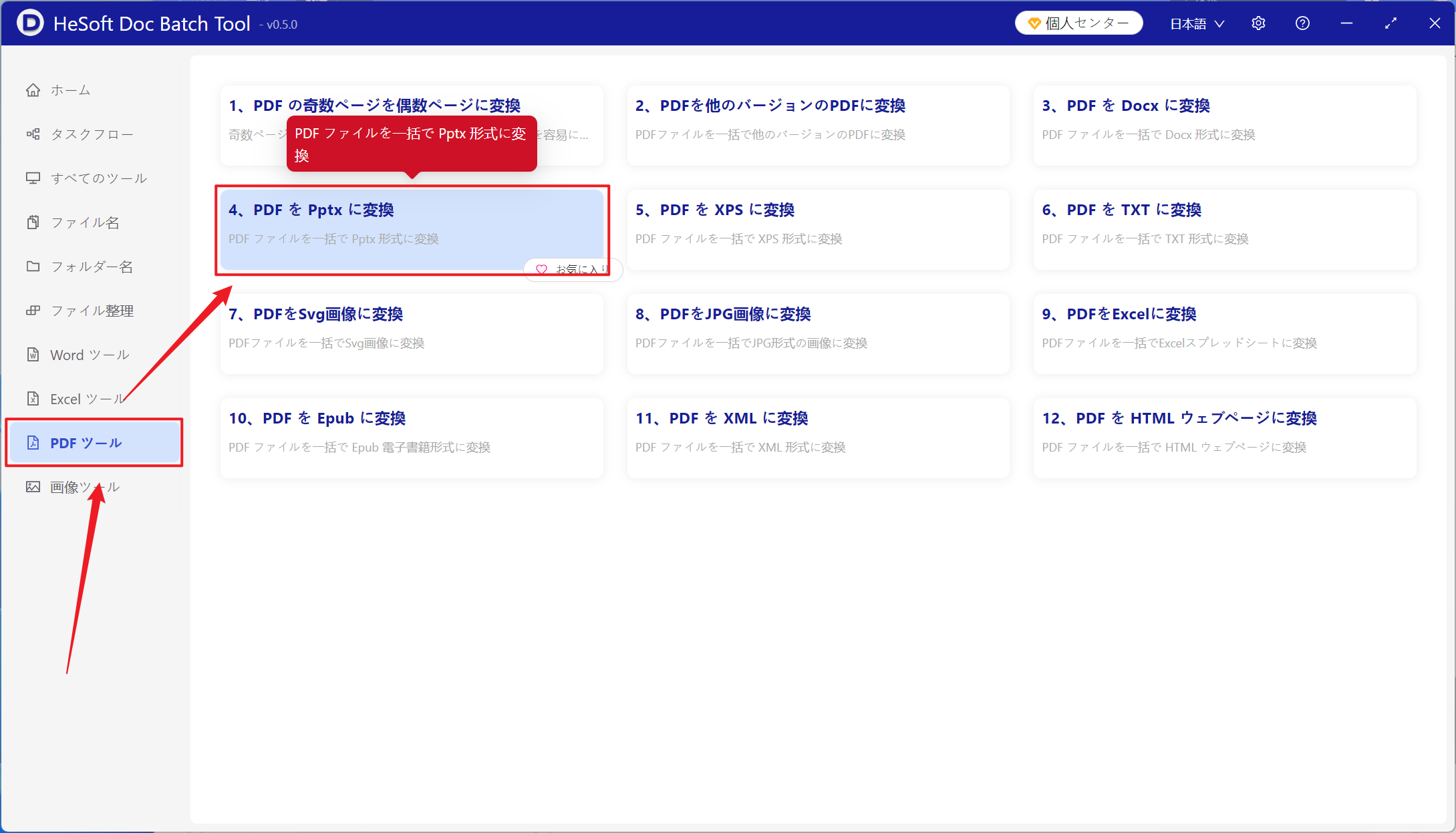
Task: Click the HeSoft logo icon
Action: pos(29,23)
